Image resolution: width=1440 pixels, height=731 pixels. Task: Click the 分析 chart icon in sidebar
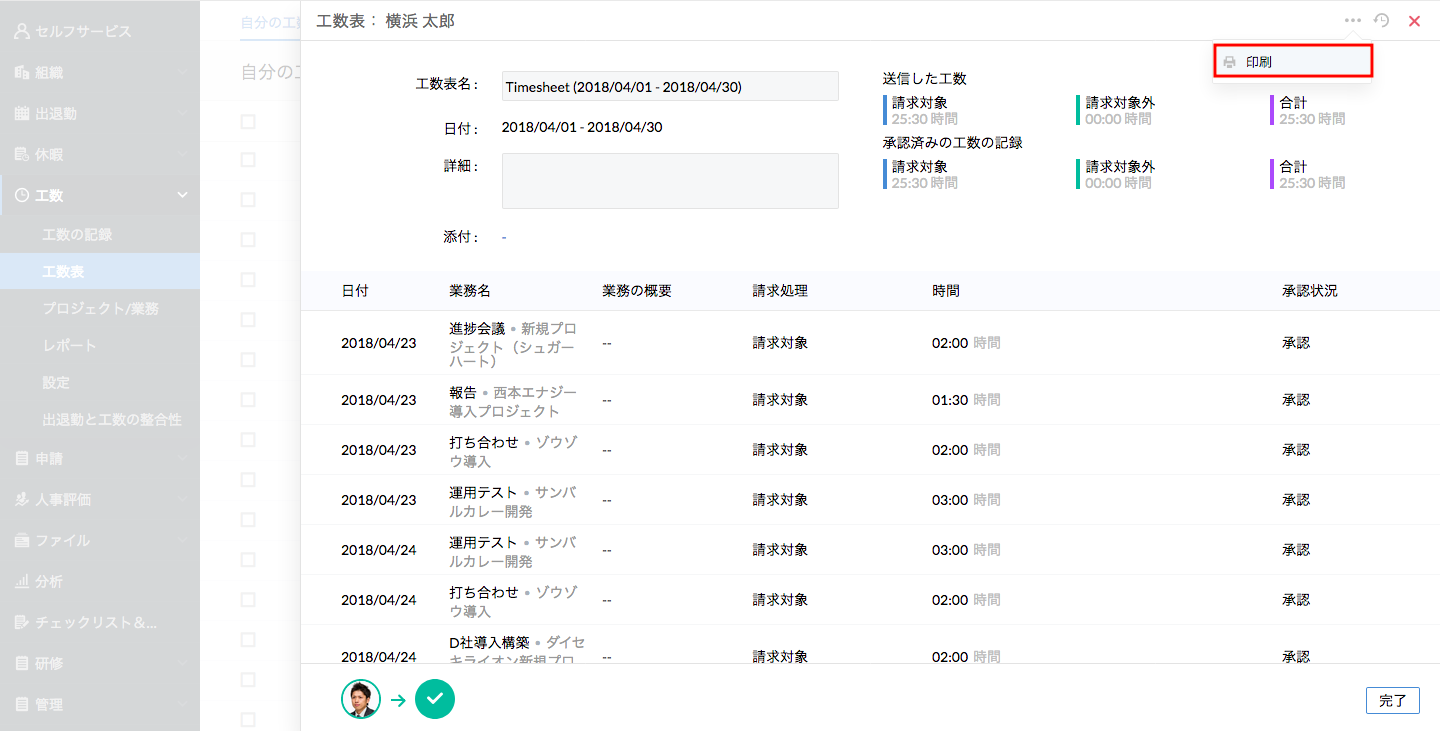tap(22, 581)
